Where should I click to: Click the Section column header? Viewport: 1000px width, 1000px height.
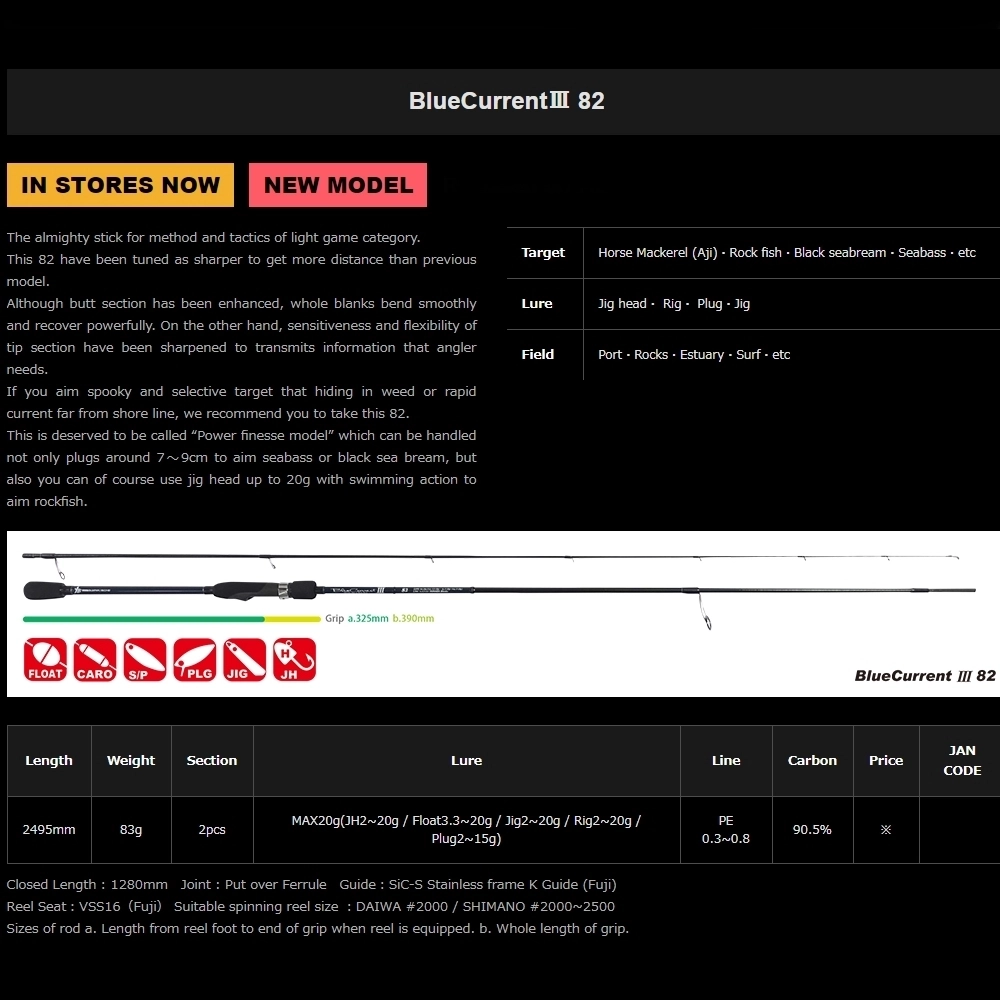coord(212,760)
